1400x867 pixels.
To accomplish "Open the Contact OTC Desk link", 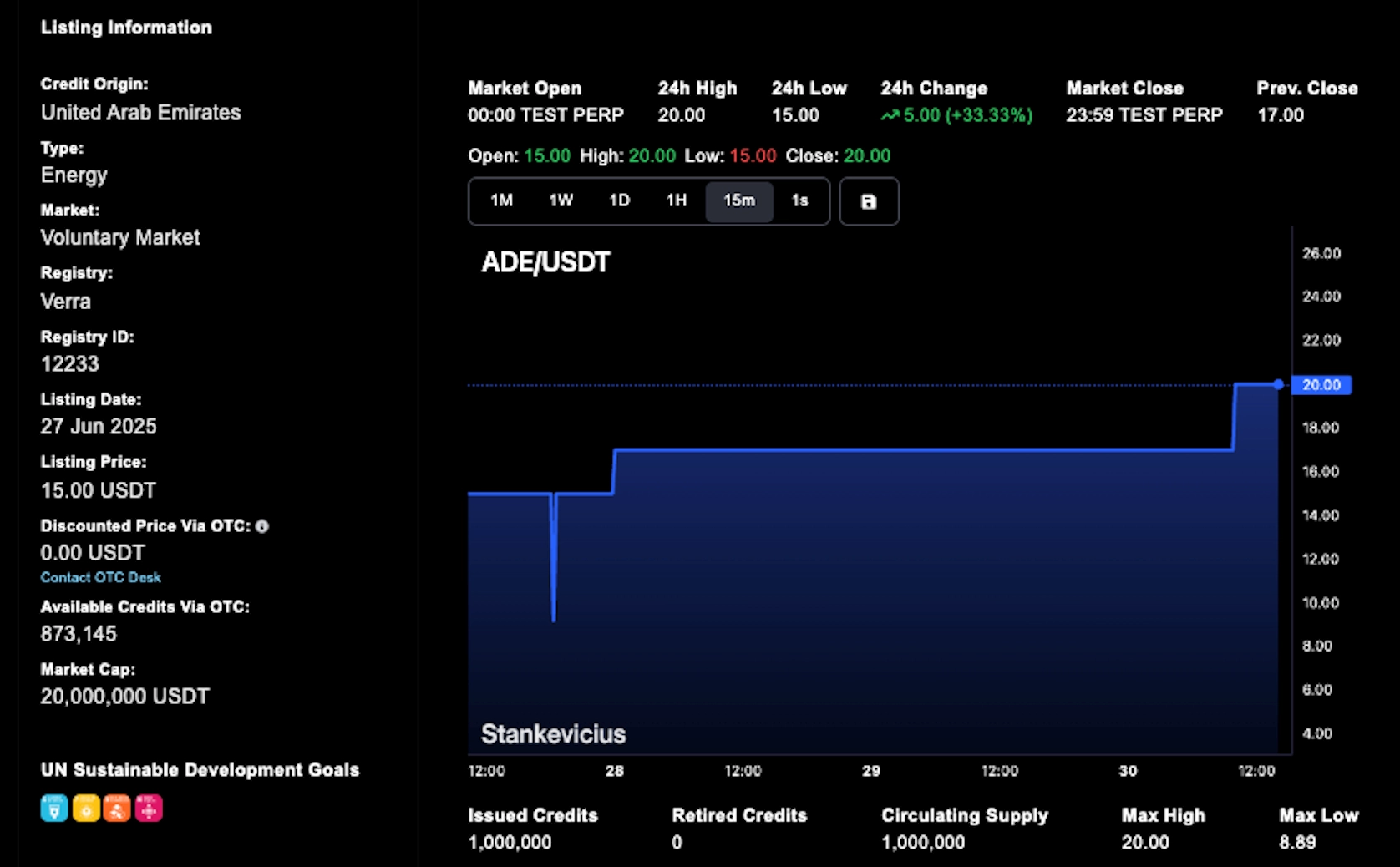I will click(x=101, y=577).
